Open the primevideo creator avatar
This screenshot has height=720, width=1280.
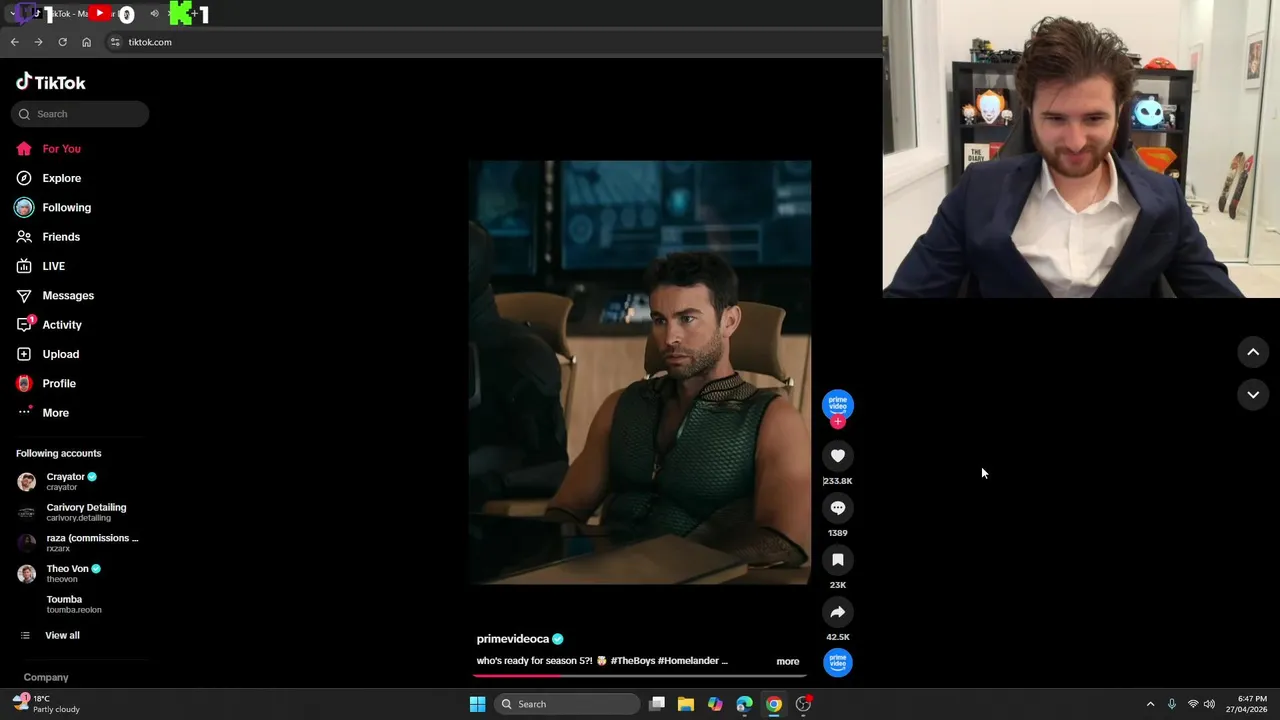[x=838, y=403]
